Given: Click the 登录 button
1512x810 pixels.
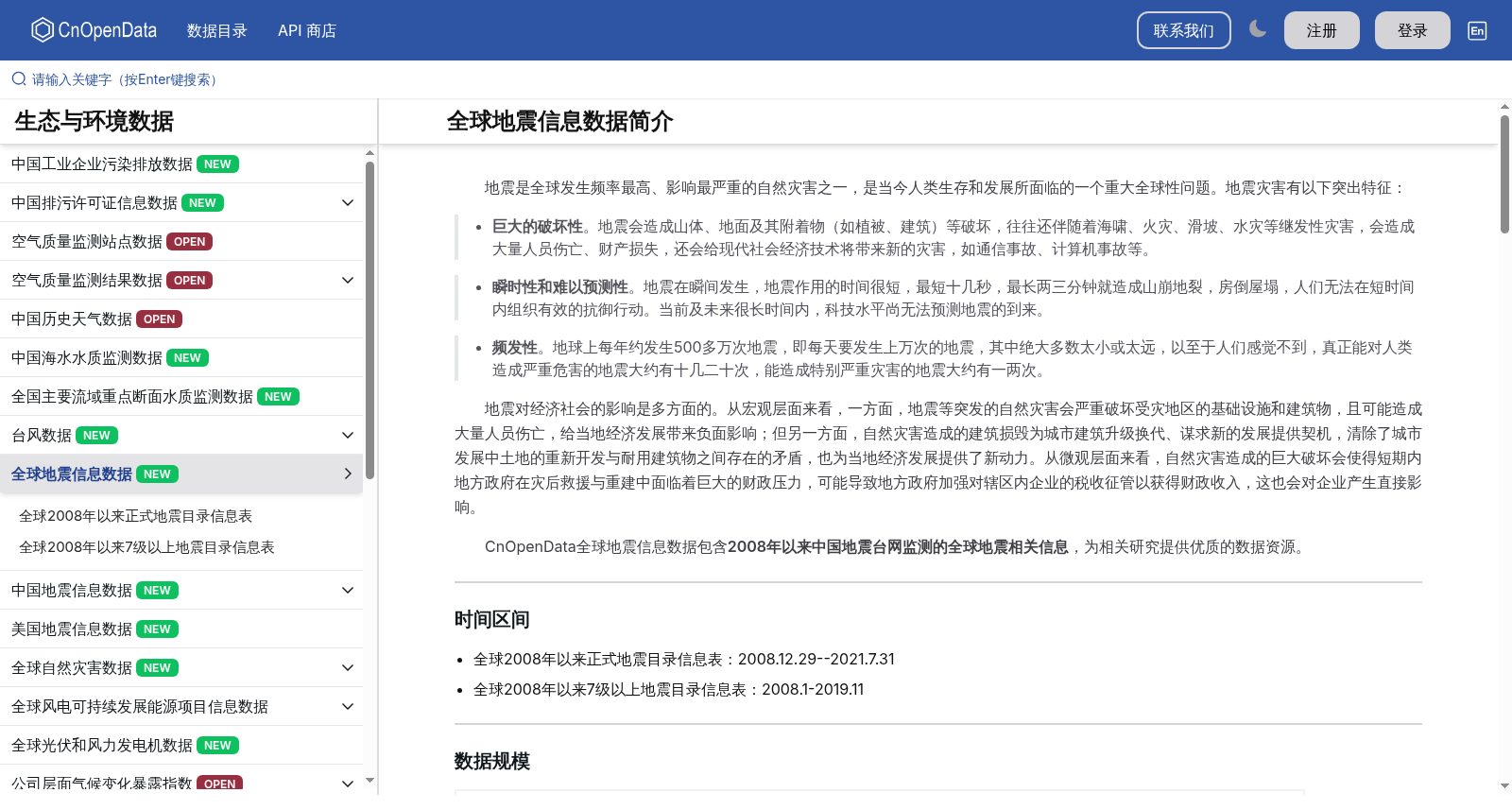Looking at the screenshot, I should (x=1412, y=30).
